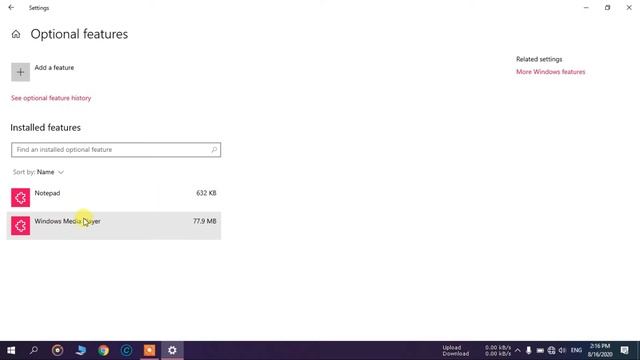Screen dimensions: 640x360
Task: Select the Notepad feature icon
Action: pyautogui.click(x=20, y=198)
